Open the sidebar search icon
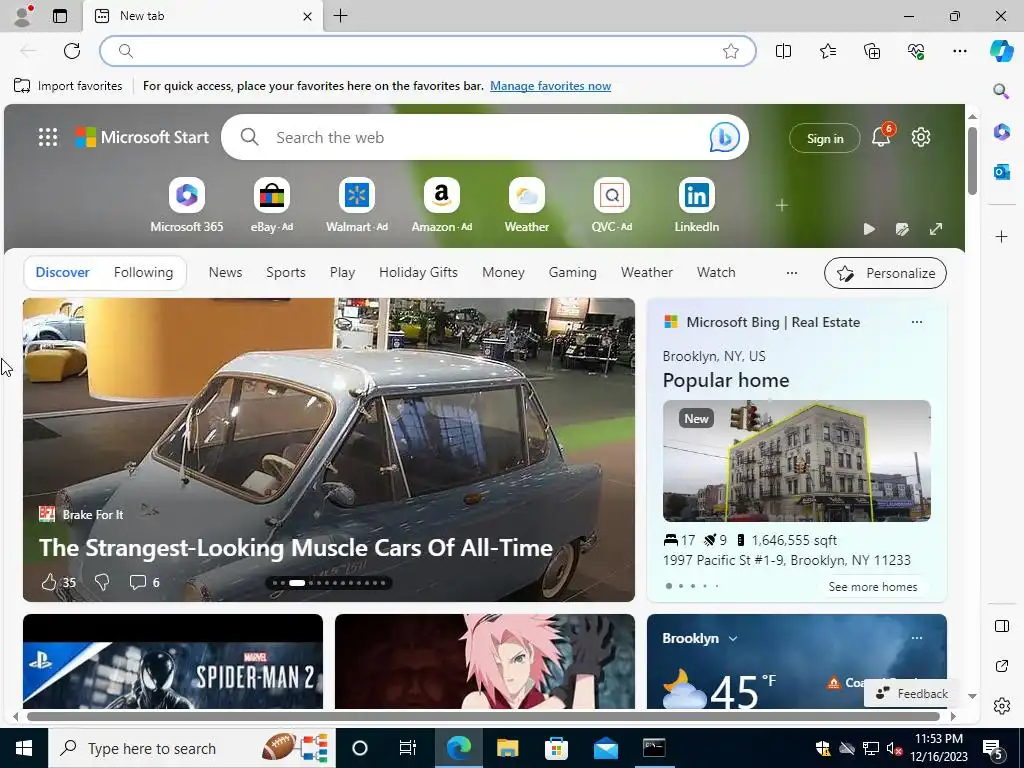The width and height of the screenshot is (1024, 768). [1001, 91]
